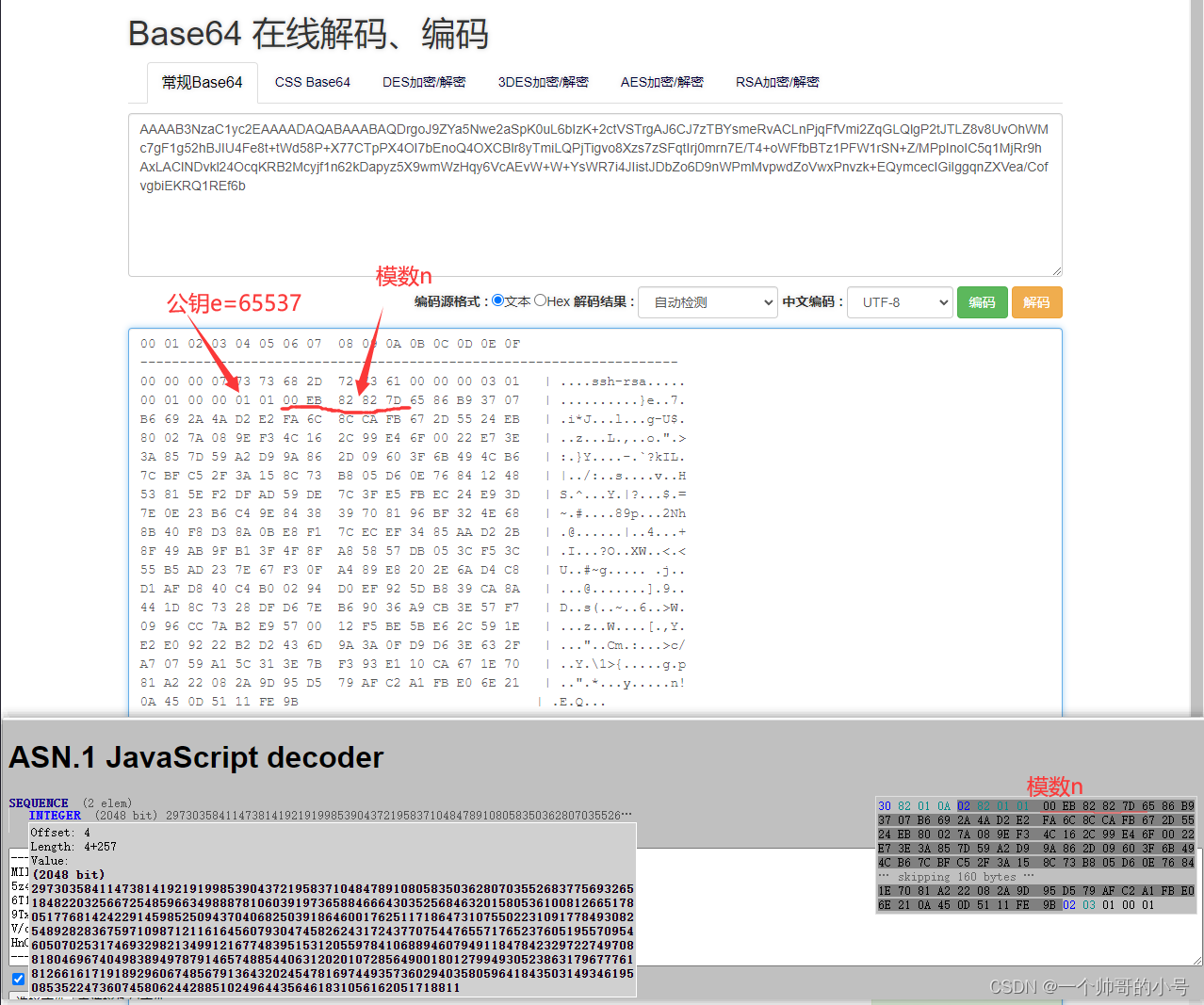Open the RSA加密/解密 tab
Image resolution: width=1204 pixels, height=1005 pixels.
(x=776, y=82)
